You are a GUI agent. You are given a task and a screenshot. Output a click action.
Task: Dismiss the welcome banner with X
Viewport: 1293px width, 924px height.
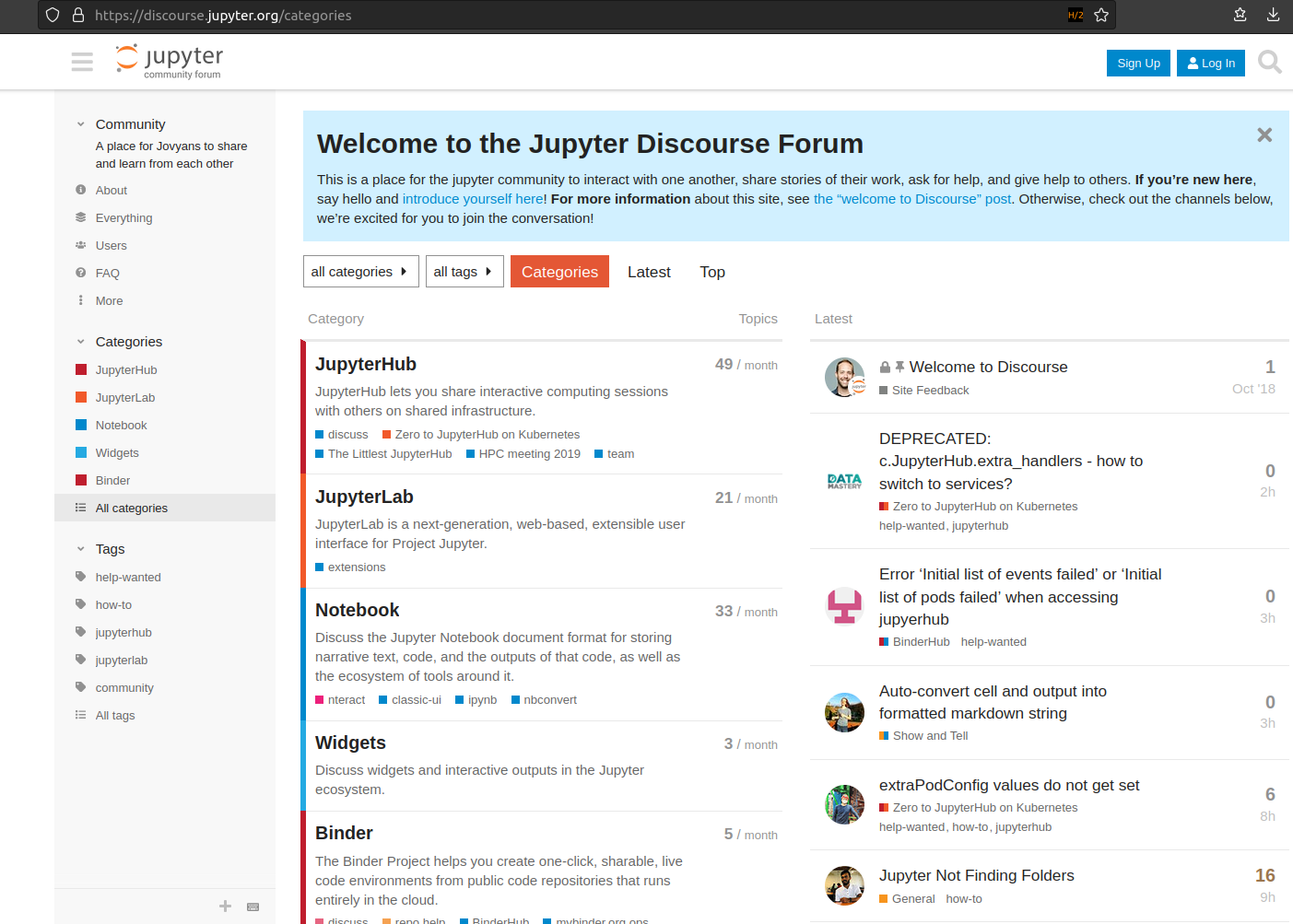(x=1264, y=135)
